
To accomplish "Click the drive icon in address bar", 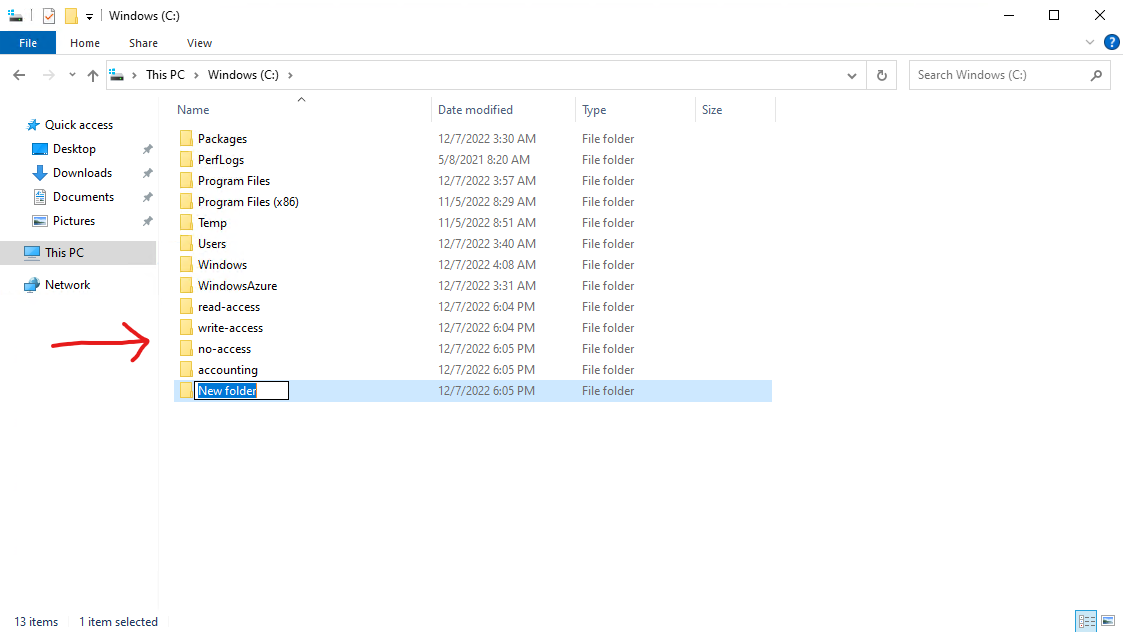I will point(117,75).
